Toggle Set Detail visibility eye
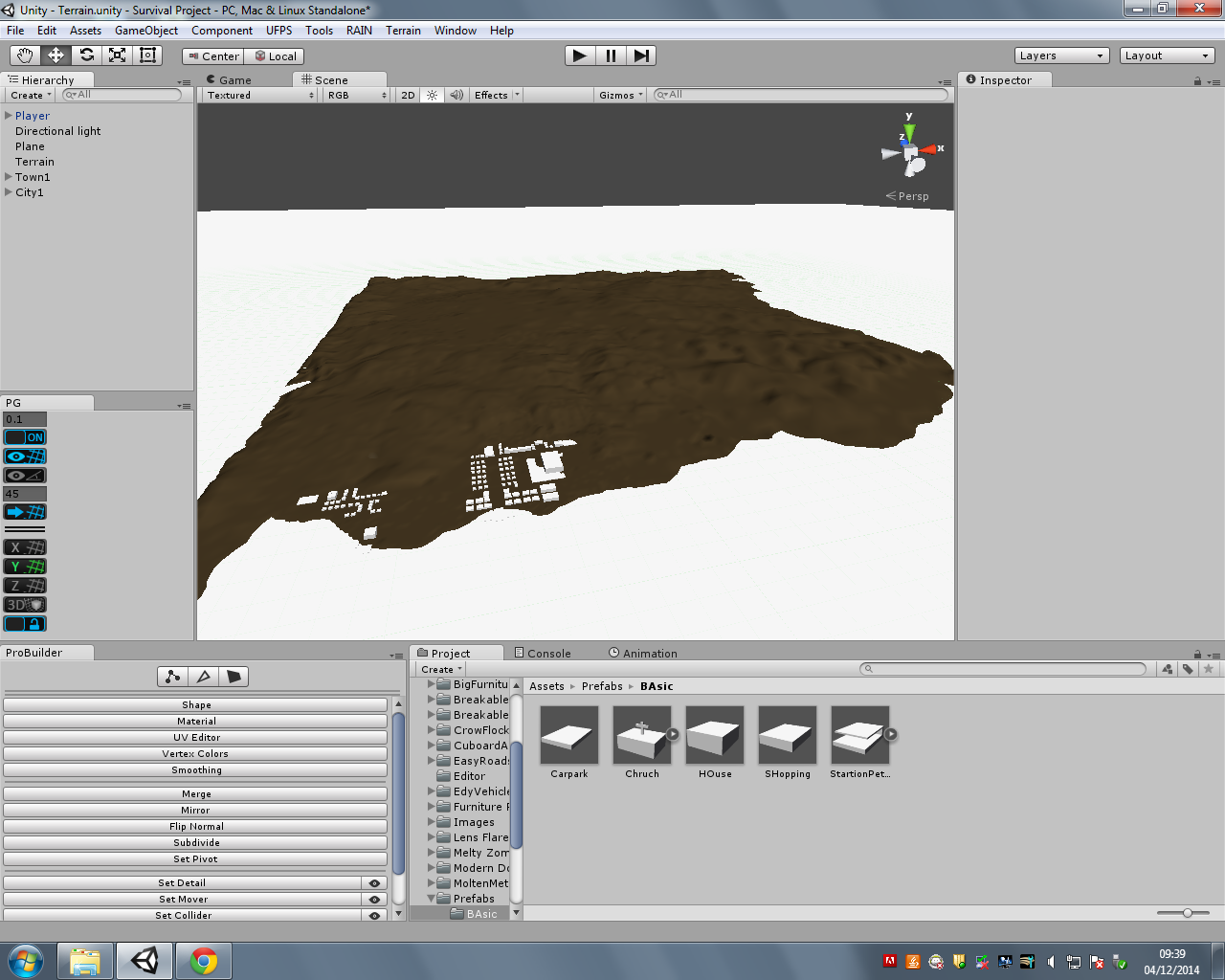This screenshot has height=980, width=1225. [x=374, y=883]
